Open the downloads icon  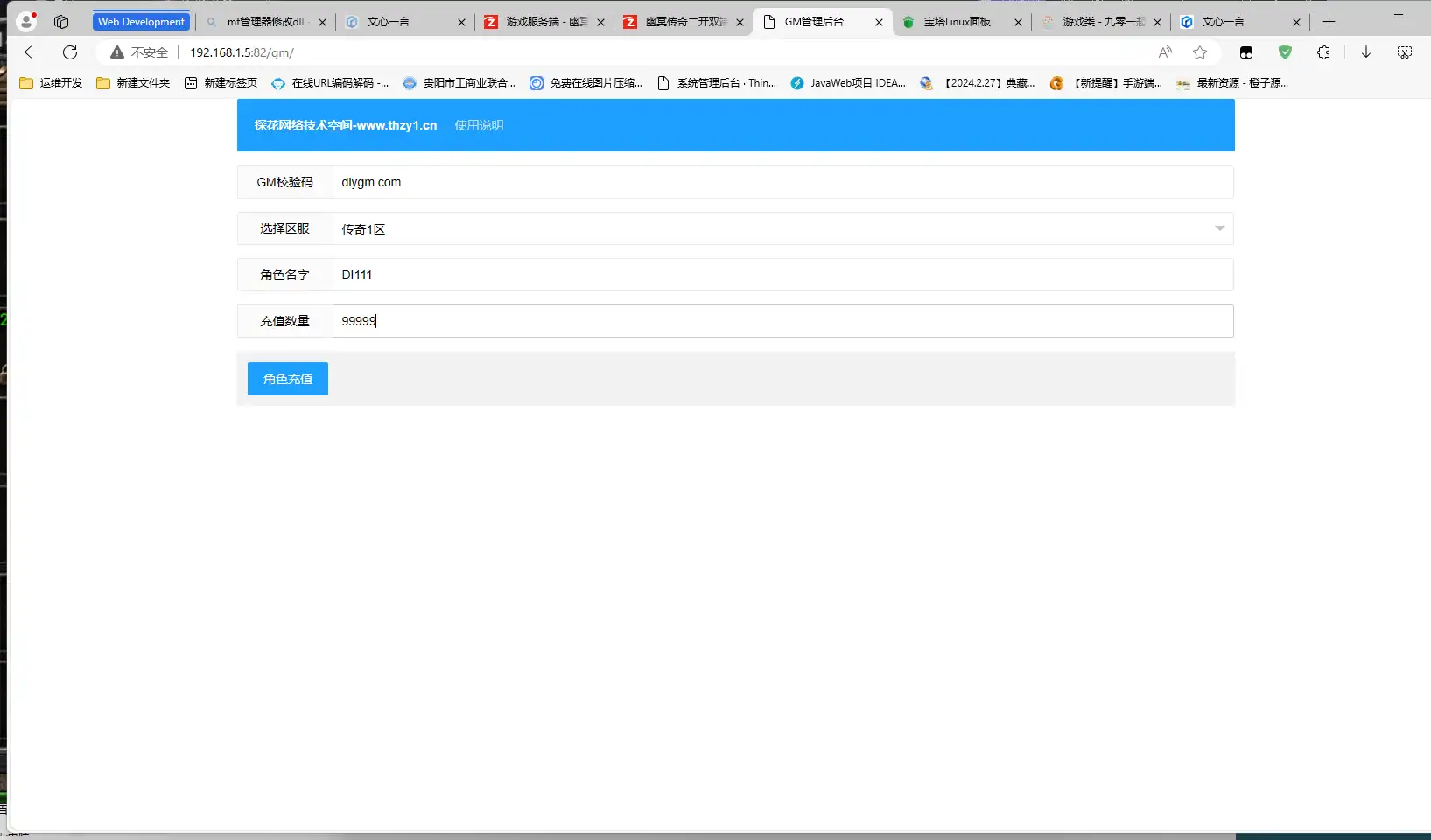1365,52
